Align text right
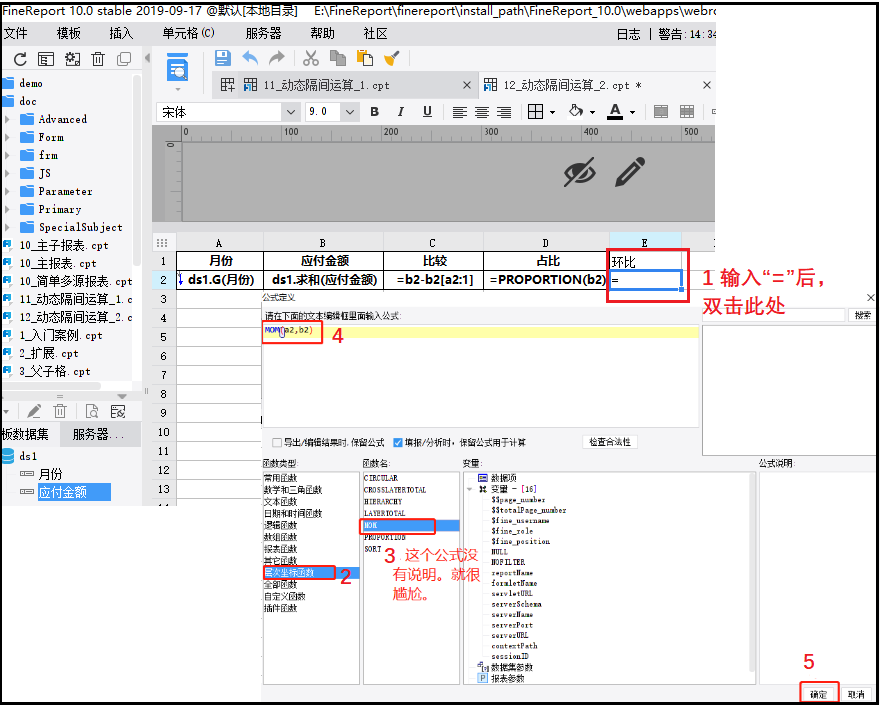This screenshot has height=708, width=884. tap(503, 112)
